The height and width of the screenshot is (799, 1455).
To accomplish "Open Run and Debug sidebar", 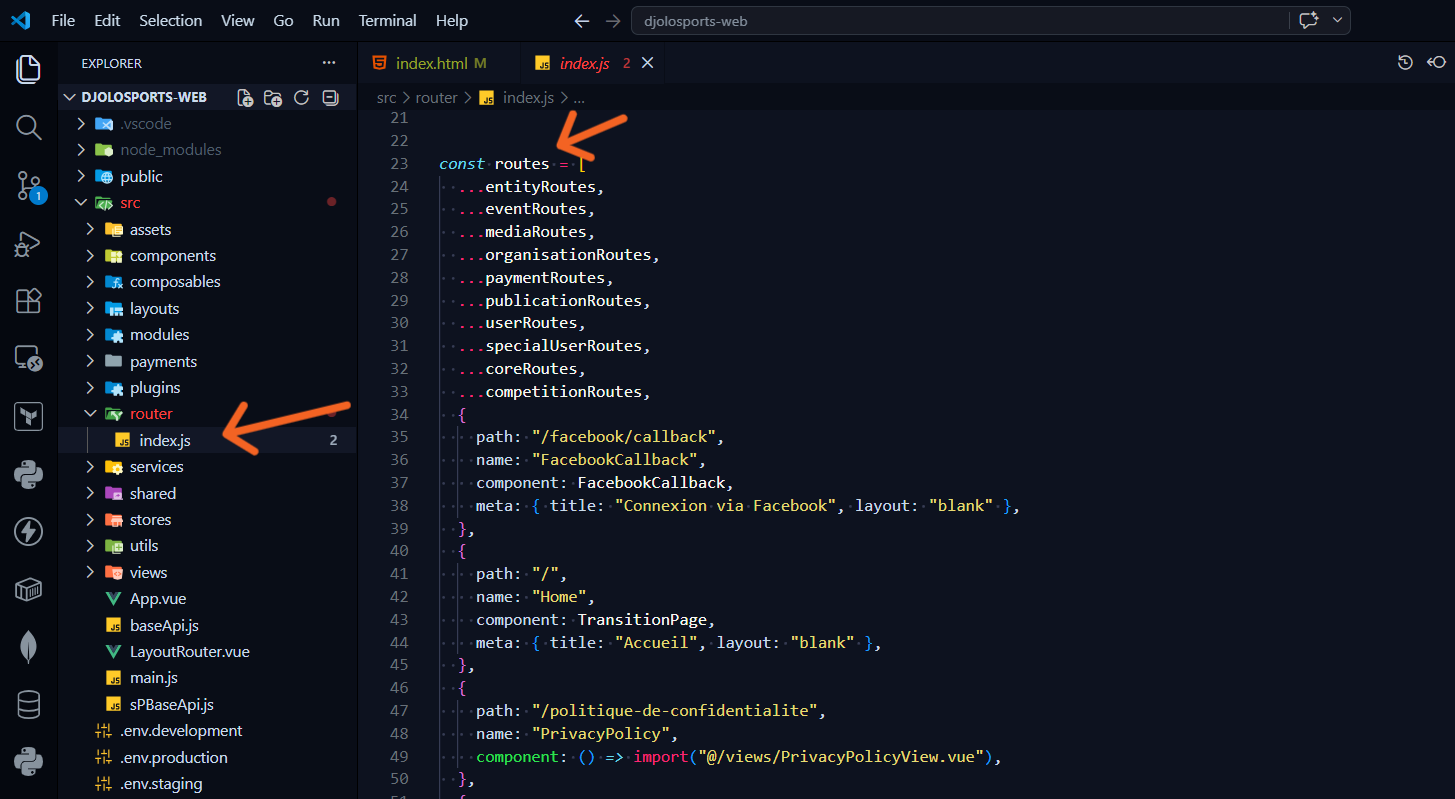I will [28, 243].
